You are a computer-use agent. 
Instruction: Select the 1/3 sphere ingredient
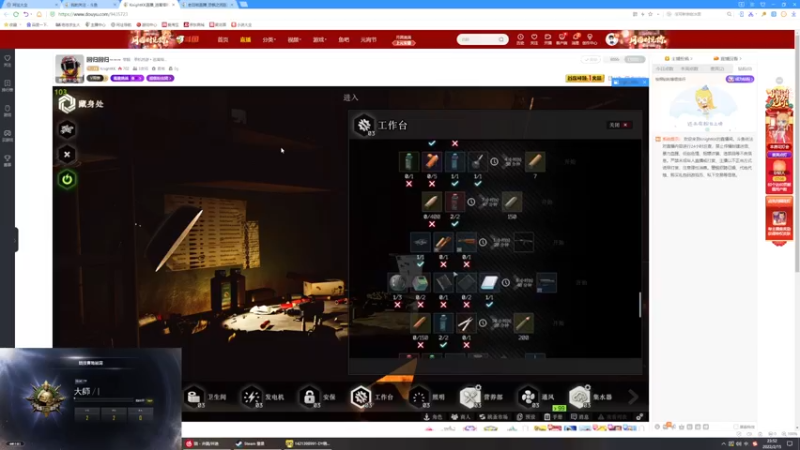coord(397,283)
